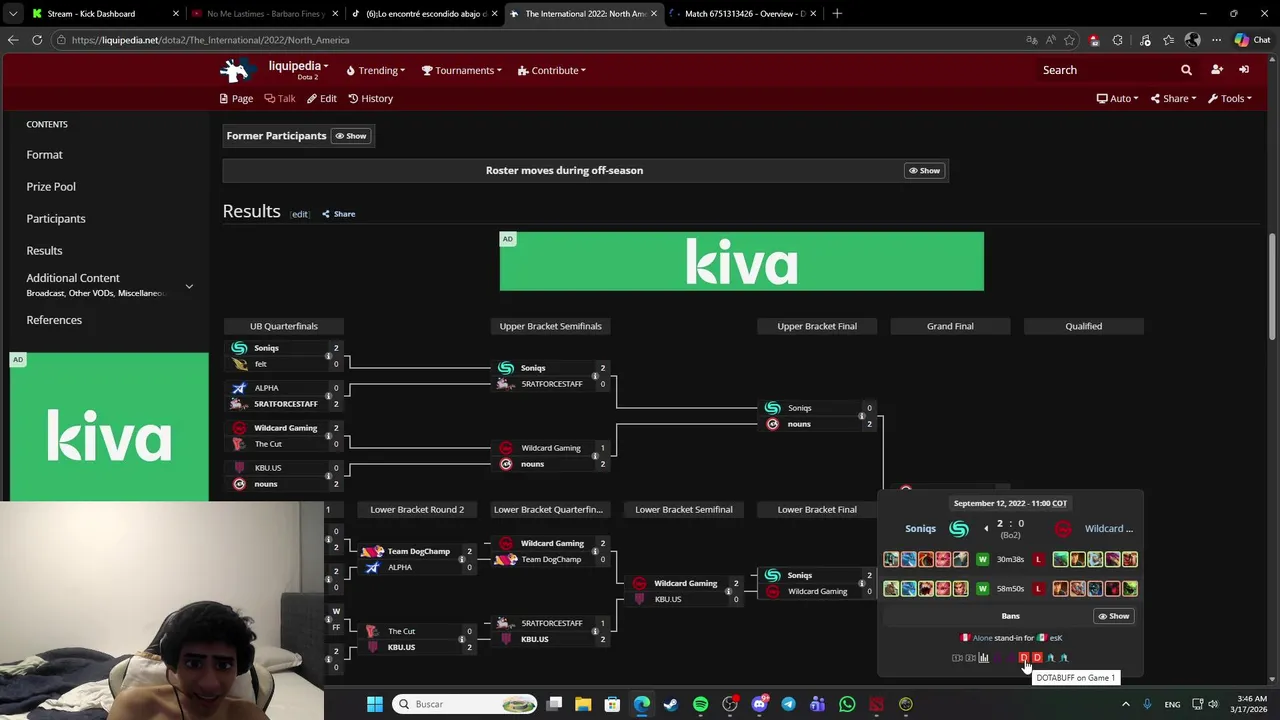Open browser settings and more menu

point(1216,40)
